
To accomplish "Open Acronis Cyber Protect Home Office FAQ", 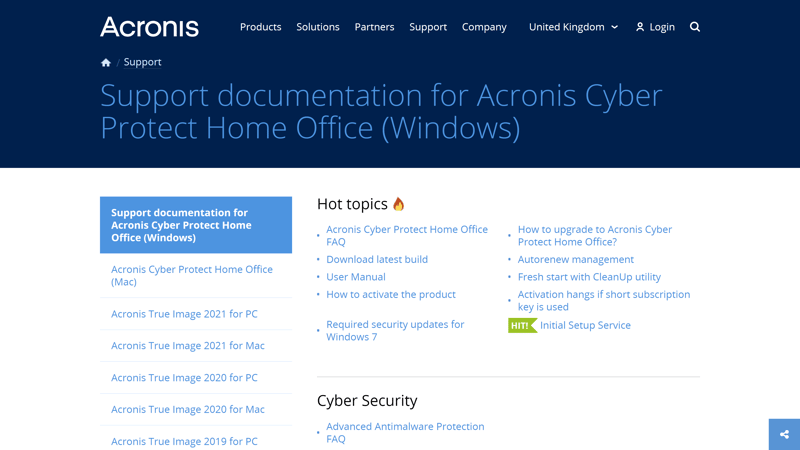I will [x=407, y=236].
